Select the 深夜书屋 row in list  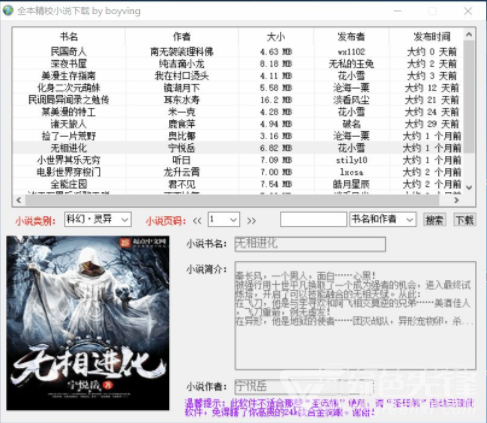coord(238,64)
